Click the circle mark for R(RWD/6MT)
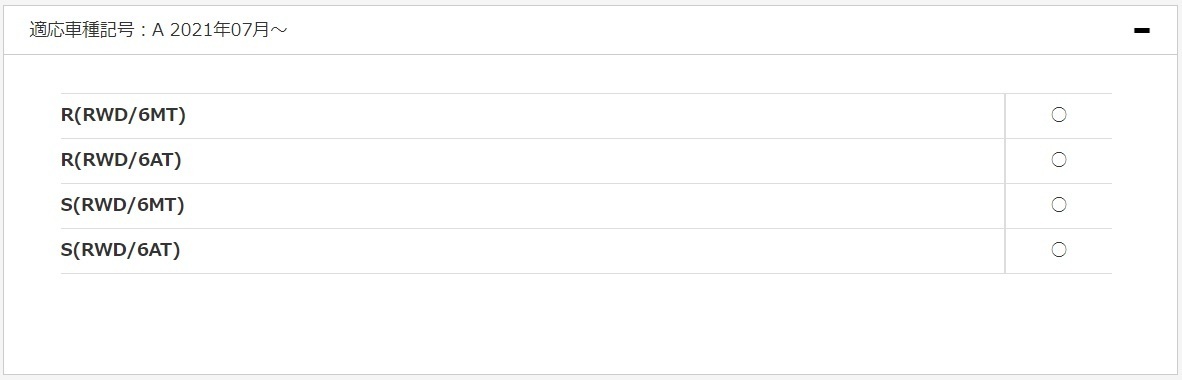 1058,115
